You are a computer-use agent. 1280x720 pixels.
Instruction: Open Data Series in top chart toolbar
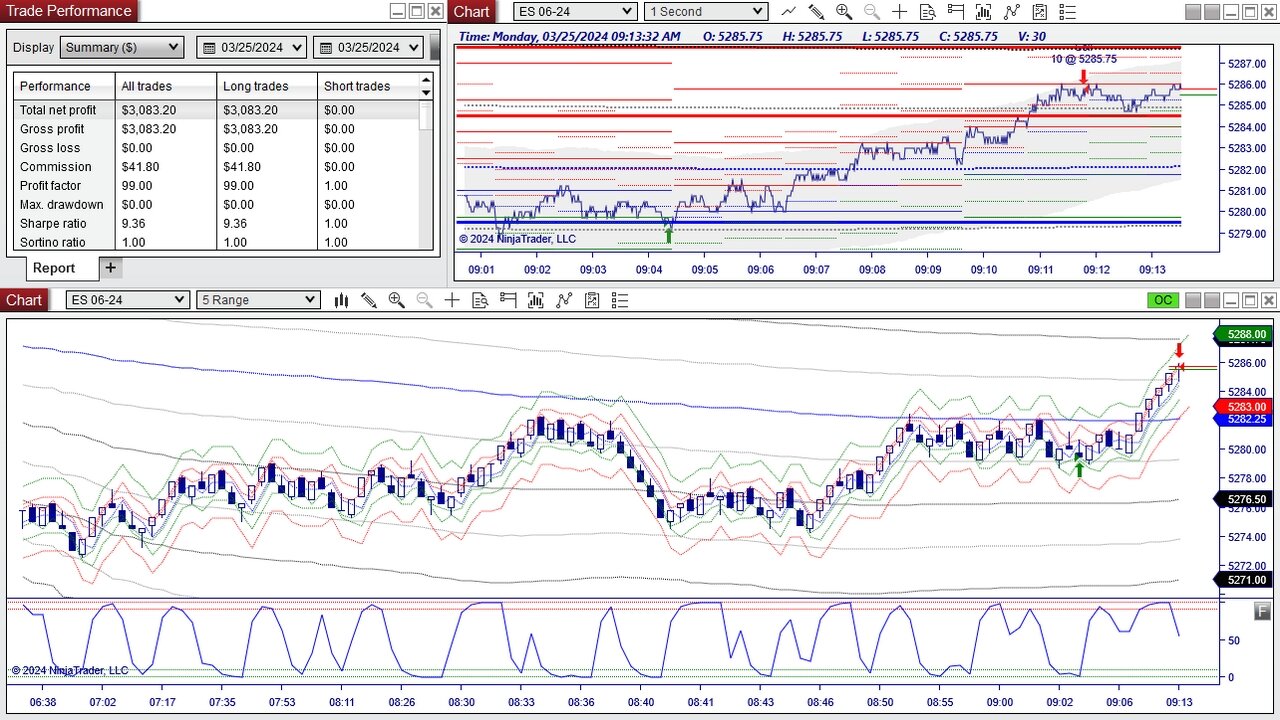(x=985, y=12)
